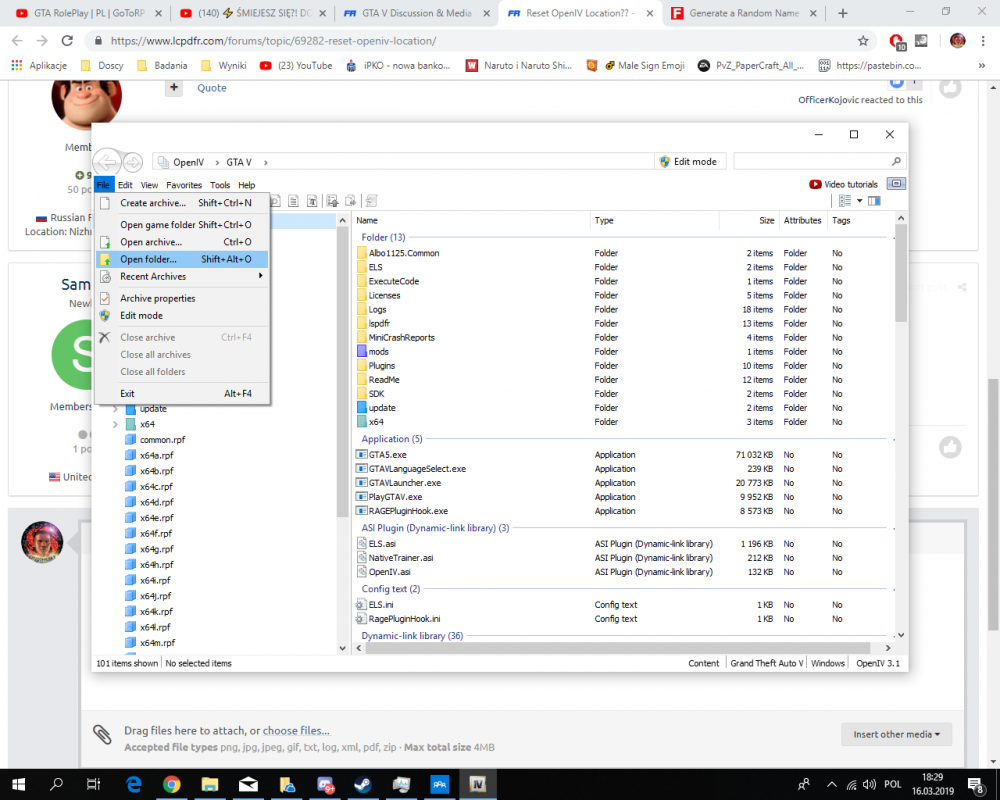Click the Chrome bookmark star icon
The image size is (1000, 800).
pyautogui.click(x=863, y=41)
